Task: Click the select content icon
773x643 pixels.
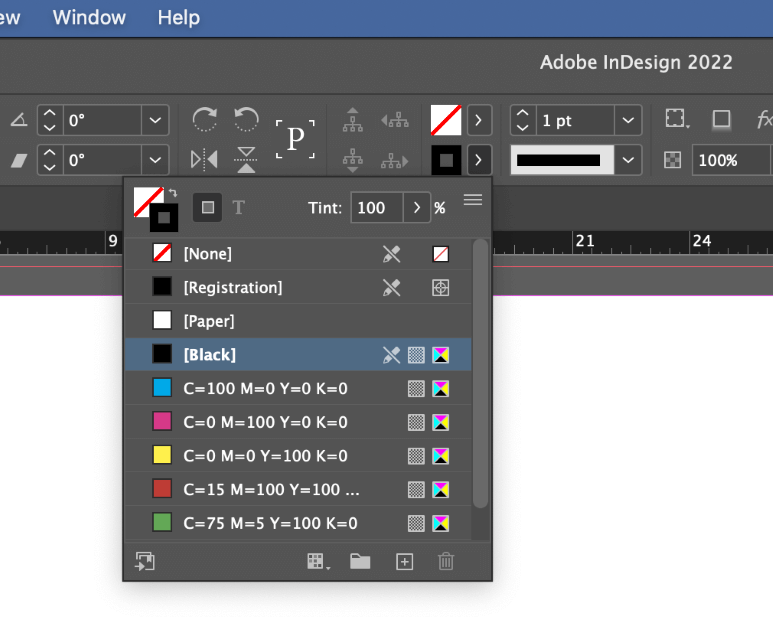Action: coord(352,160)
